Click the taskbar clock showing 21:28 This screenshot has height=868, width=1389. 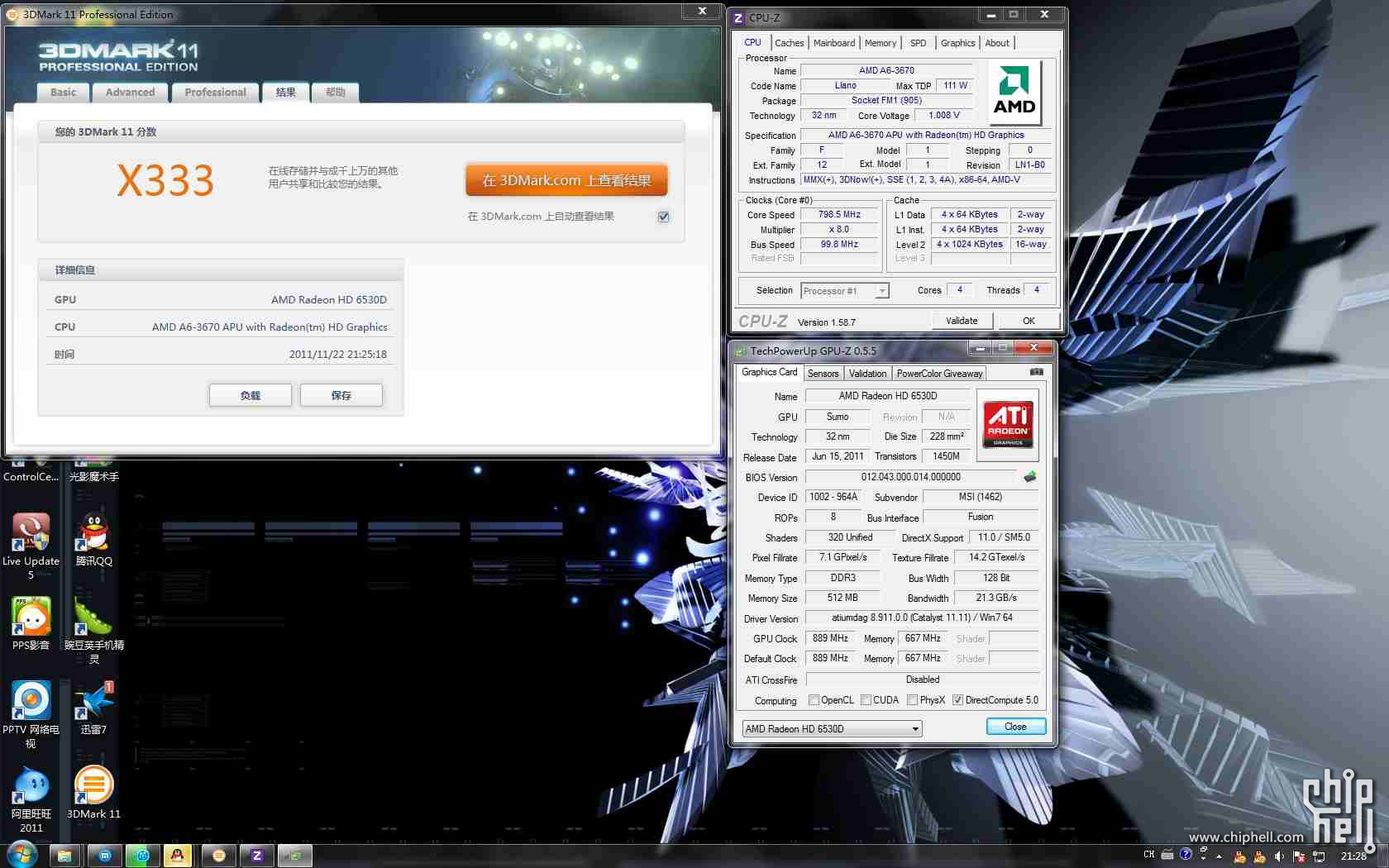[x=1353, y=856]
